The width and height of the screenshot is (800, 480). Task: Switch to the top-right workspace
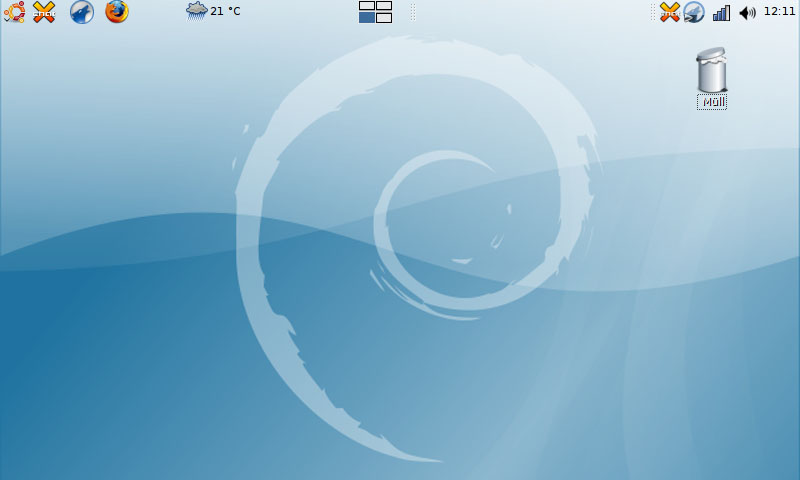(384, 6)
